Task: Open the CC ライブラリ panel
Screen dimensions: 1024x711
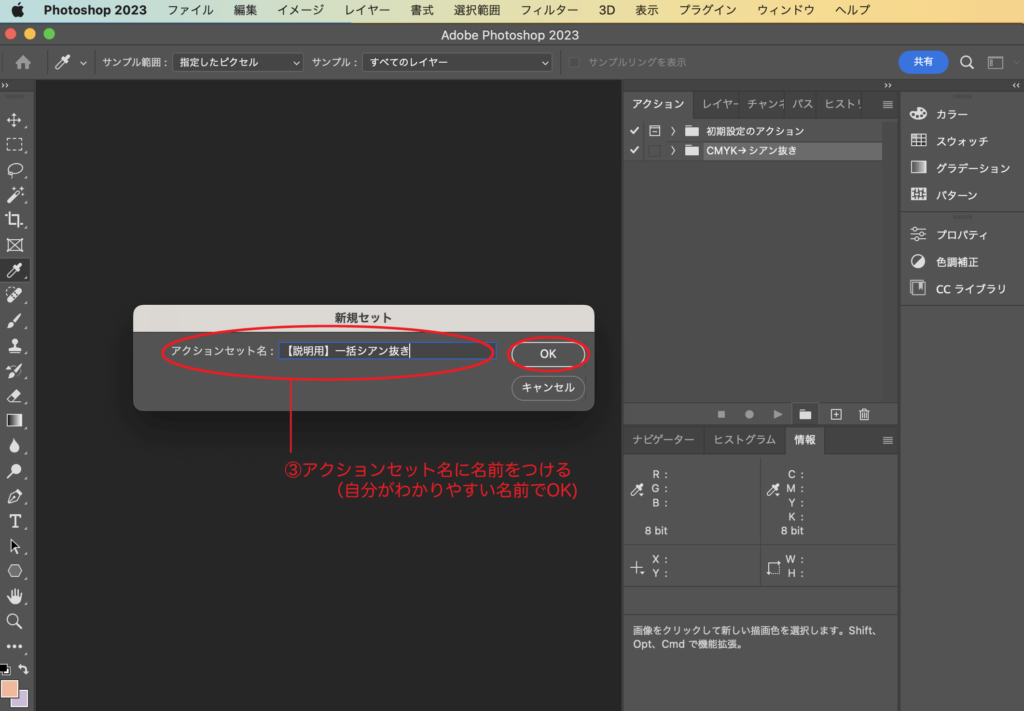Action: (x=958, y=288)
